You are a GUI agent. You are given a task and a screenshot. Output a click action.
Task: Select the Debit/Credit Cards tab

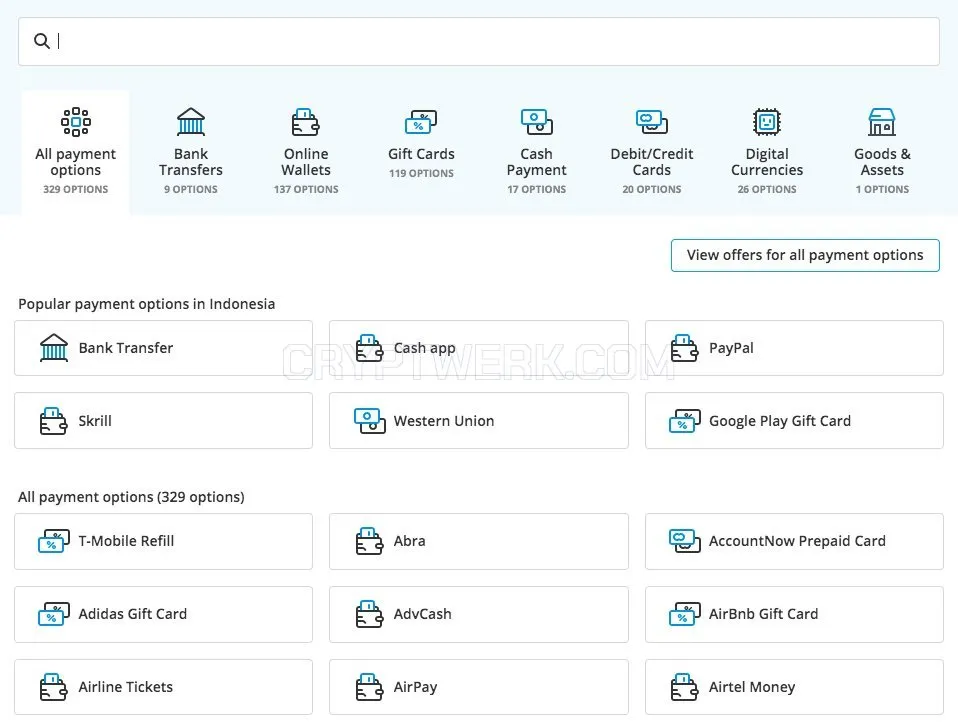pyautogui.click(x=652, y=152)
